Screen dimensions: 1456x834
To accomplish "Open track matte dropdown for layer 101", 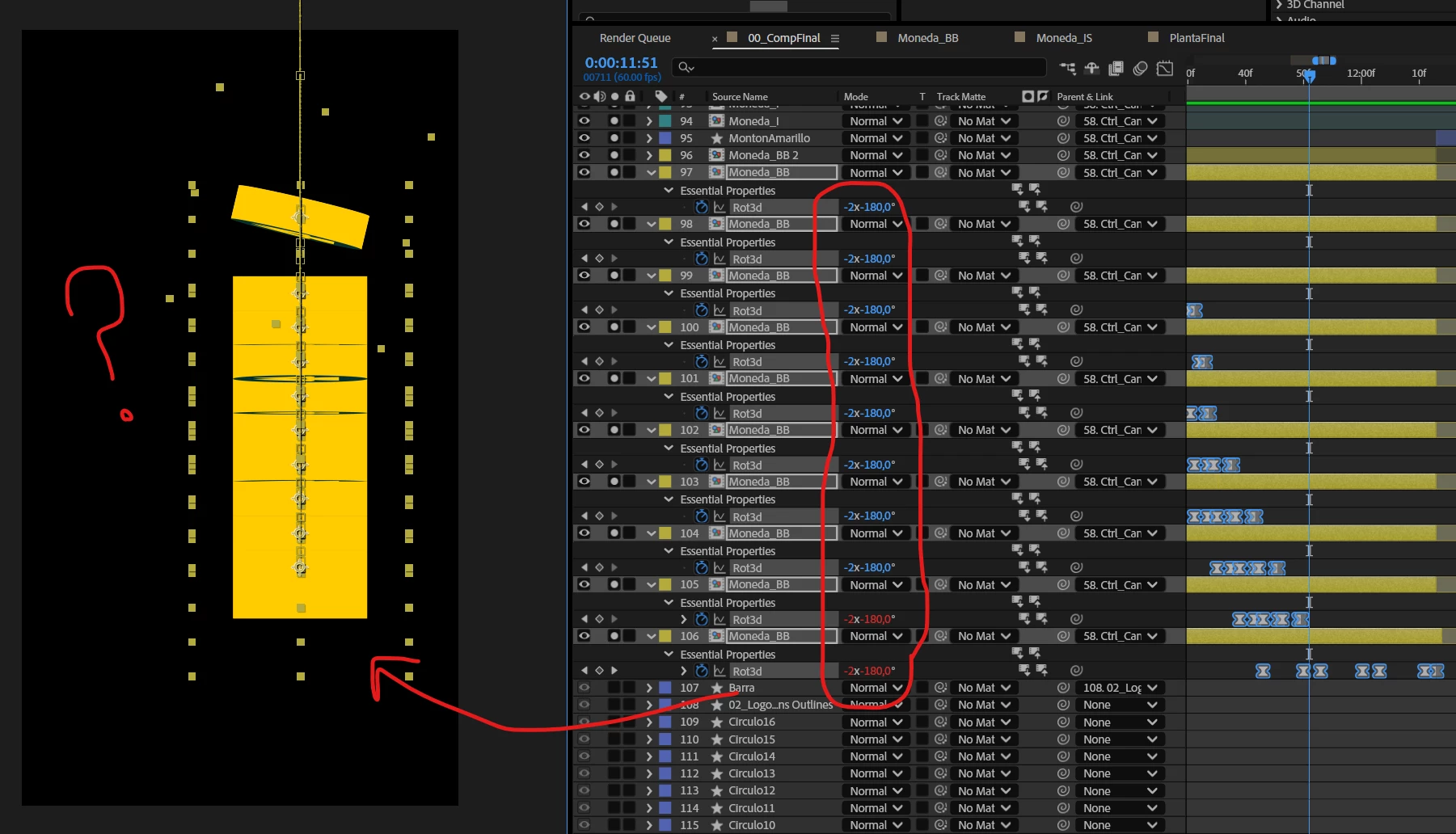I will point(983,378).
